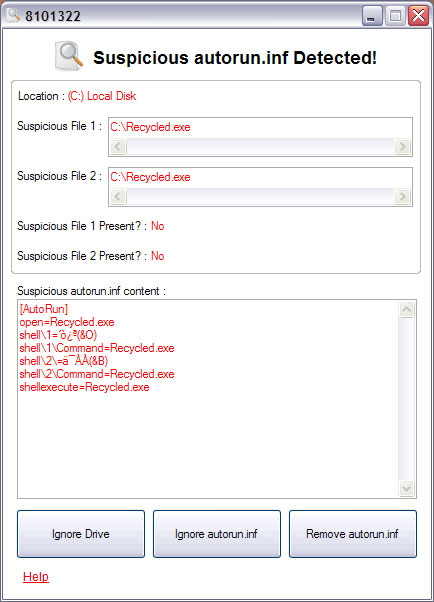Viewport: 434px width, 602px height.
Task: Click the [AutoRun] header line
Action: click(x=44, y=309)
